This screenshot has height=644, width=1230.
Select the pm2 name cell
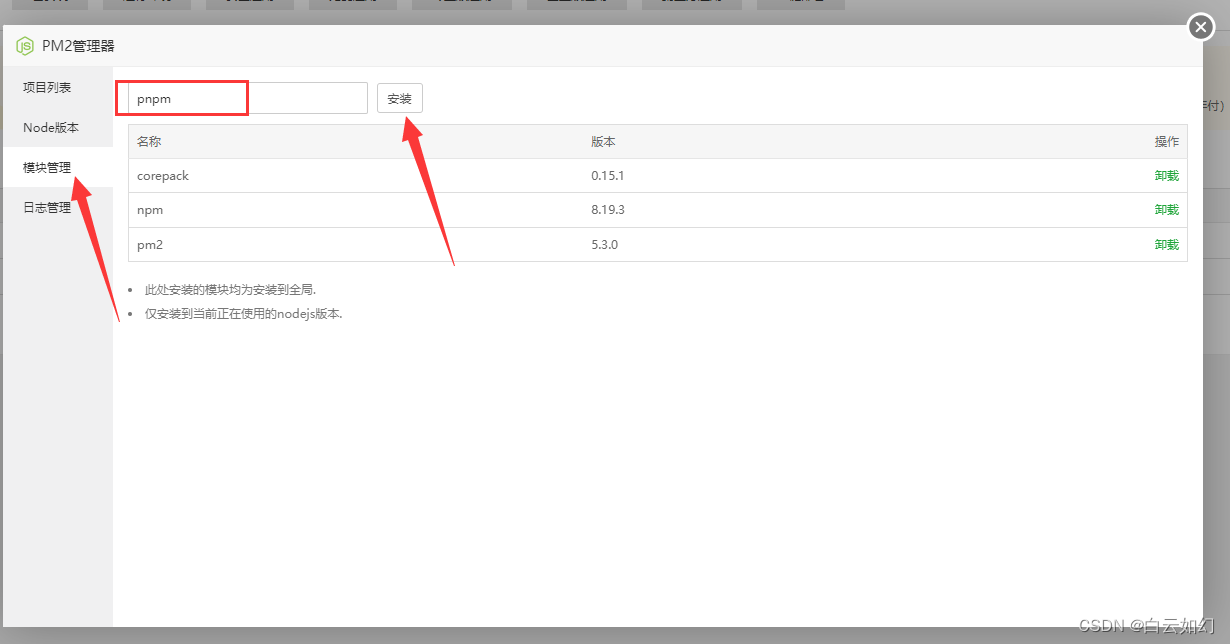coord(150,244)
